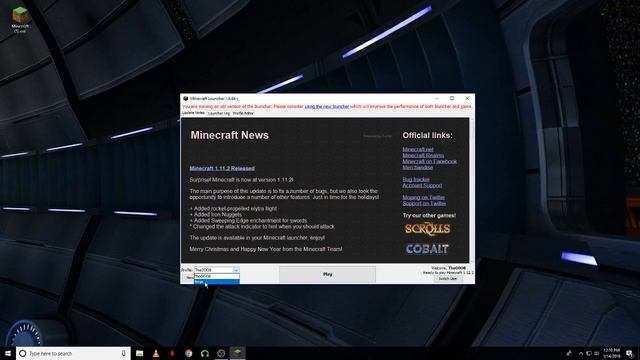Minimize the Minecraft Launcher window
The width and height of the screenshot is (640, 360).
[x=437, y=98]
